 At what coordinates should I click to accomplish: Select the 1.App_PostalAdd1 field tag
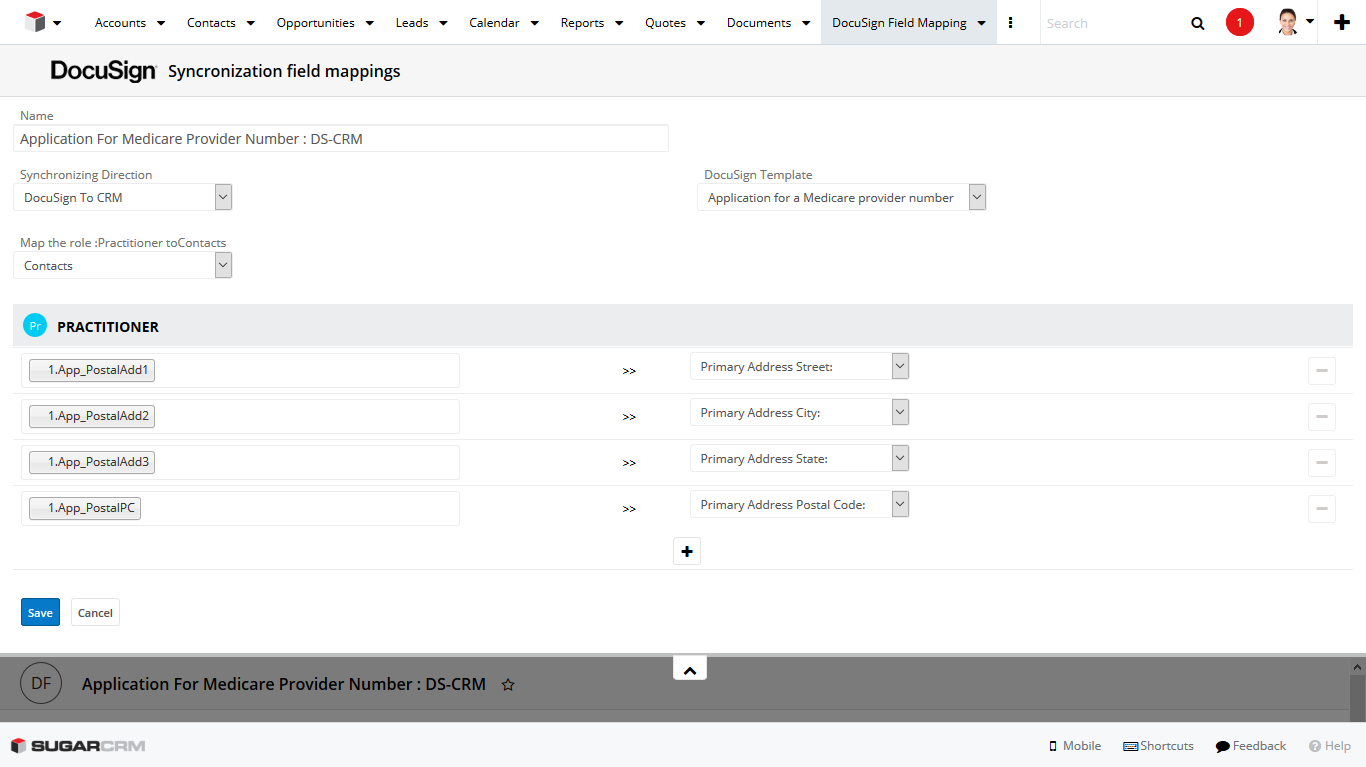click(x=92, y=370)
